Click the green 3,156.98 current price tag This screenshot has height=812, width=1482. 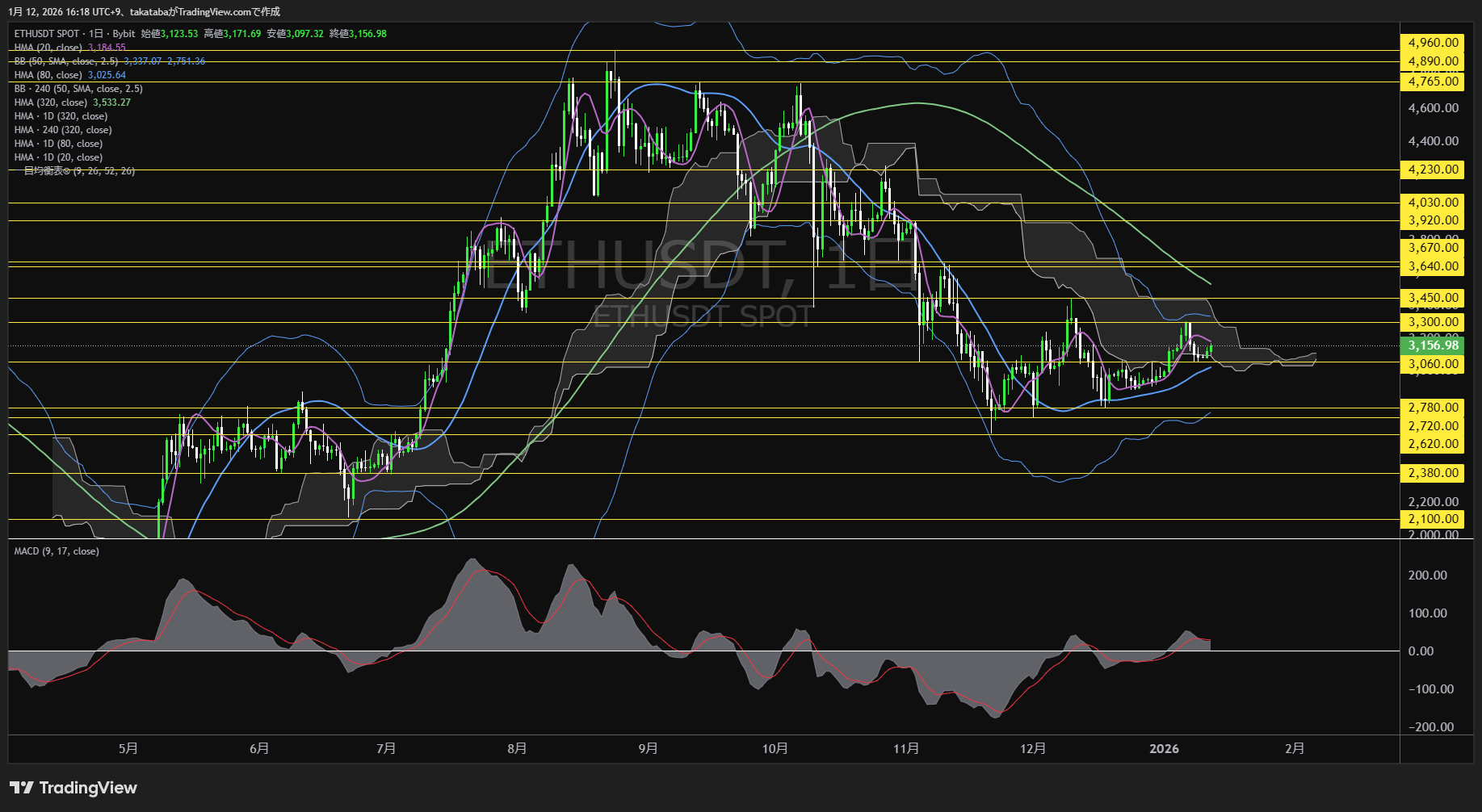(x=1433, y=345)
